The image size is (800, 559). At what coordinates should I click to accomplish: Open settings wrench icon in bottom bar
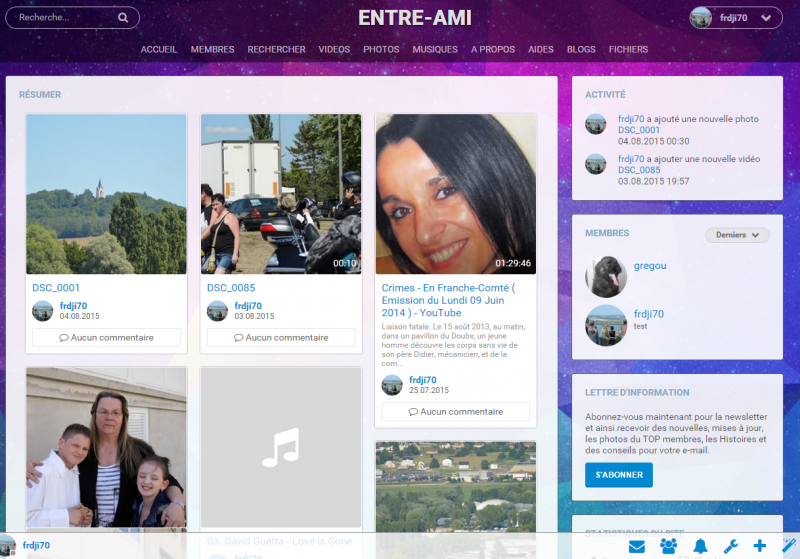pos(731,546)
